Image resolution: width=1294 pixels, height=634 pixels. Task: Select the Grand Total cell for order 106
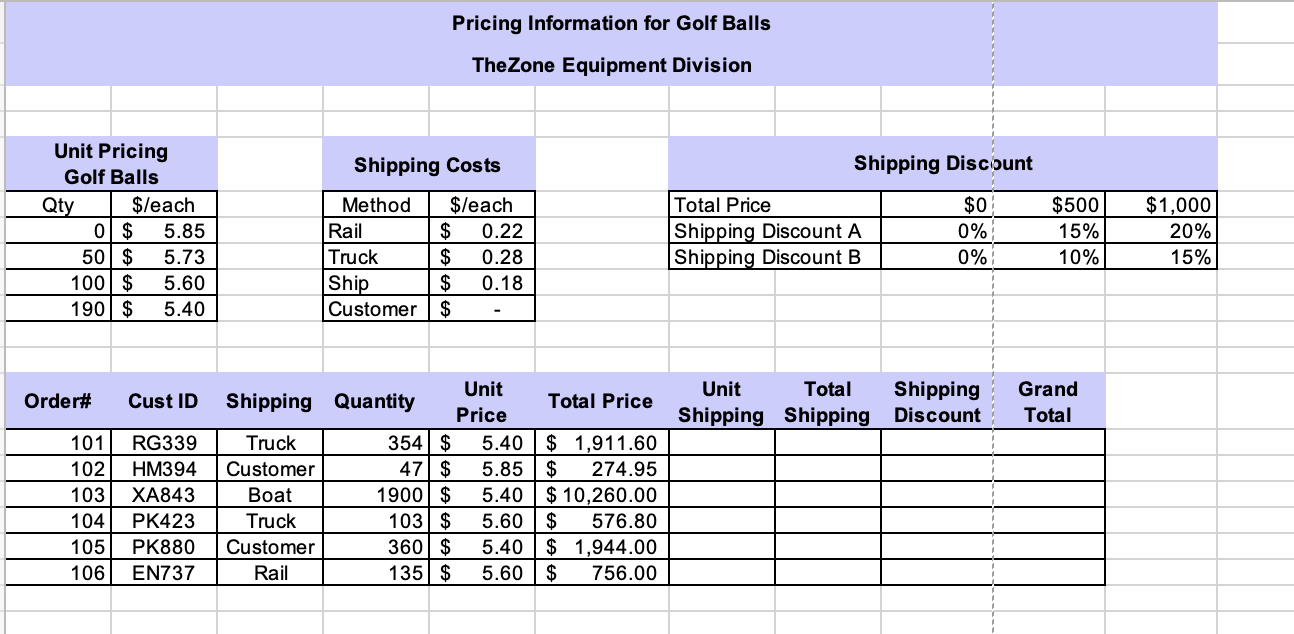[1047, 573]
